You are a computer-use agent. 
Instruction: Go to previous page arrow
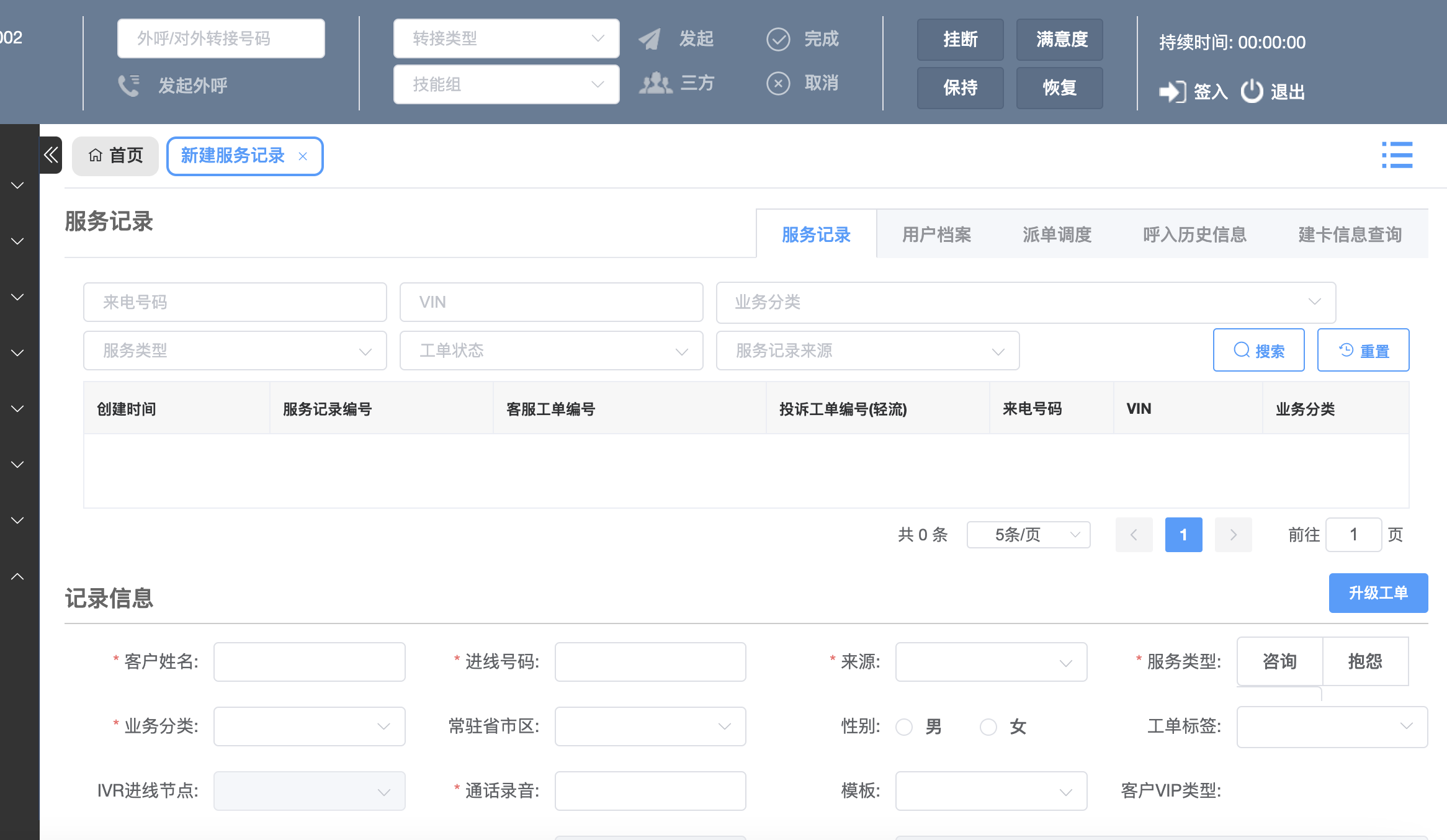(x=1134, y=535)
